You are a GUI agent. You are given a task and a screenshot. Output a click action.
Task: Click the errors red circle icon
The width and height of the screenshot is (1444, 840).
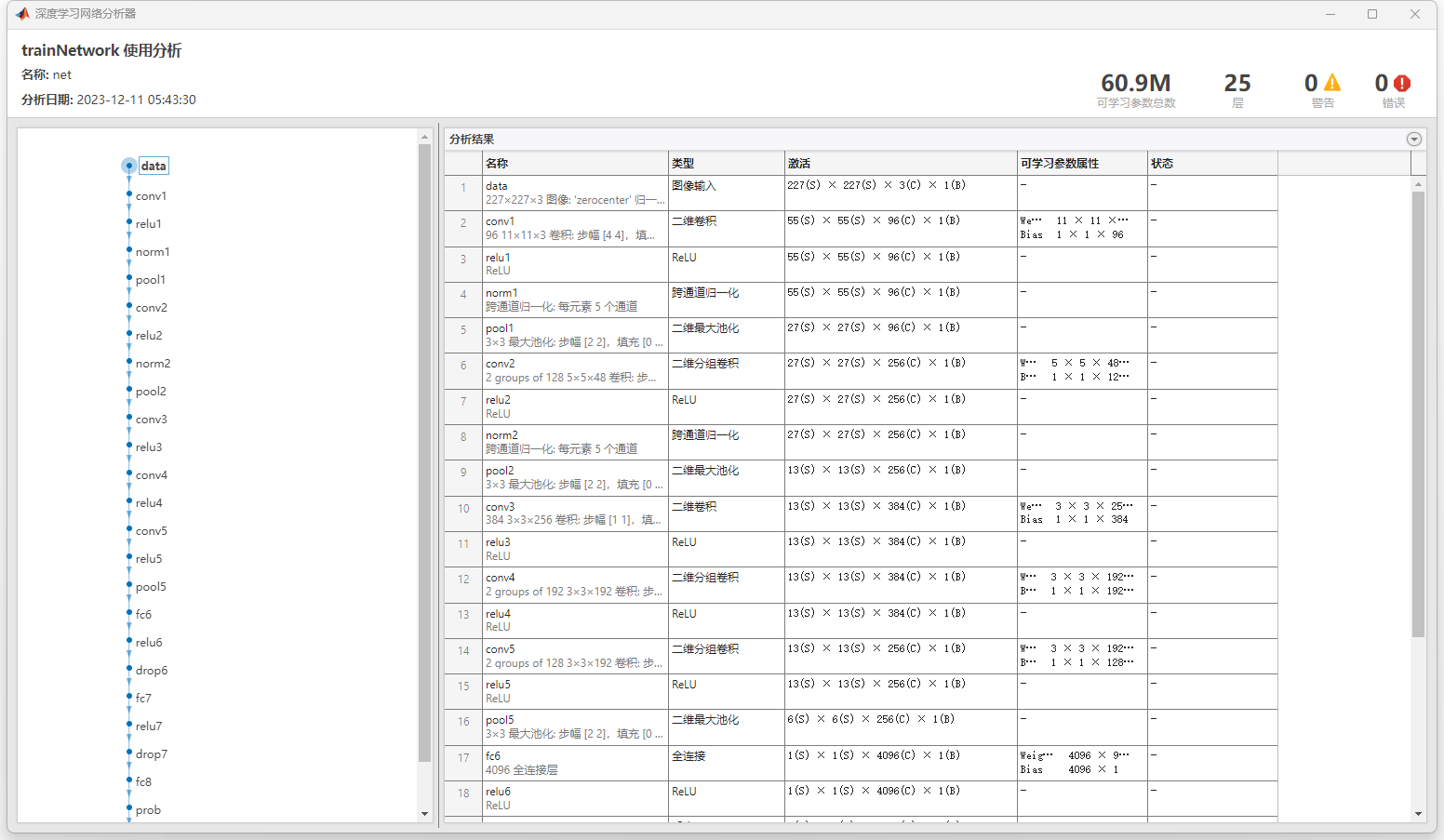coord(1402,83)
